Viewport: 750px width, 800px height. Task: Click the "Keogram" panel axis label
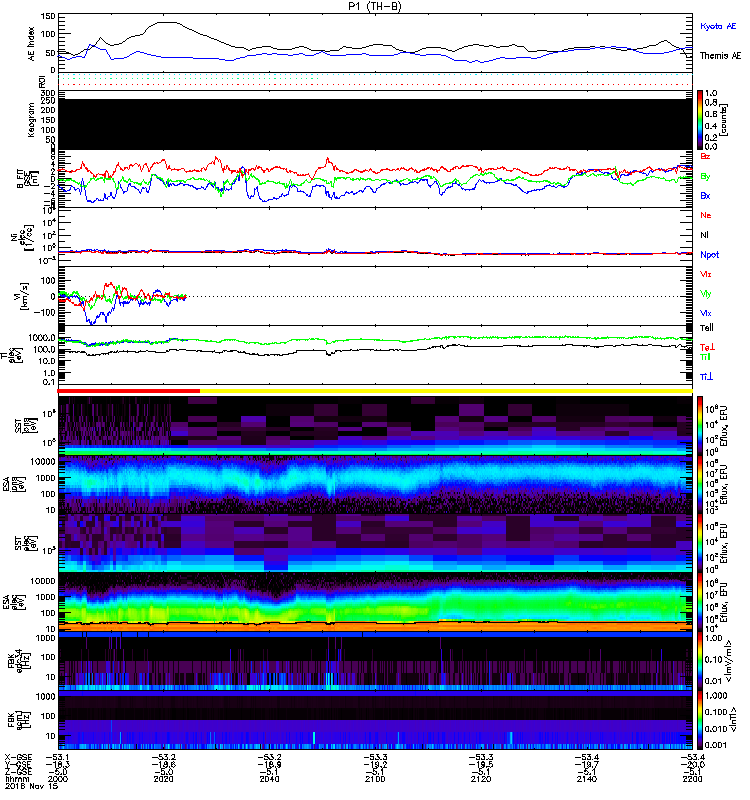32,120
